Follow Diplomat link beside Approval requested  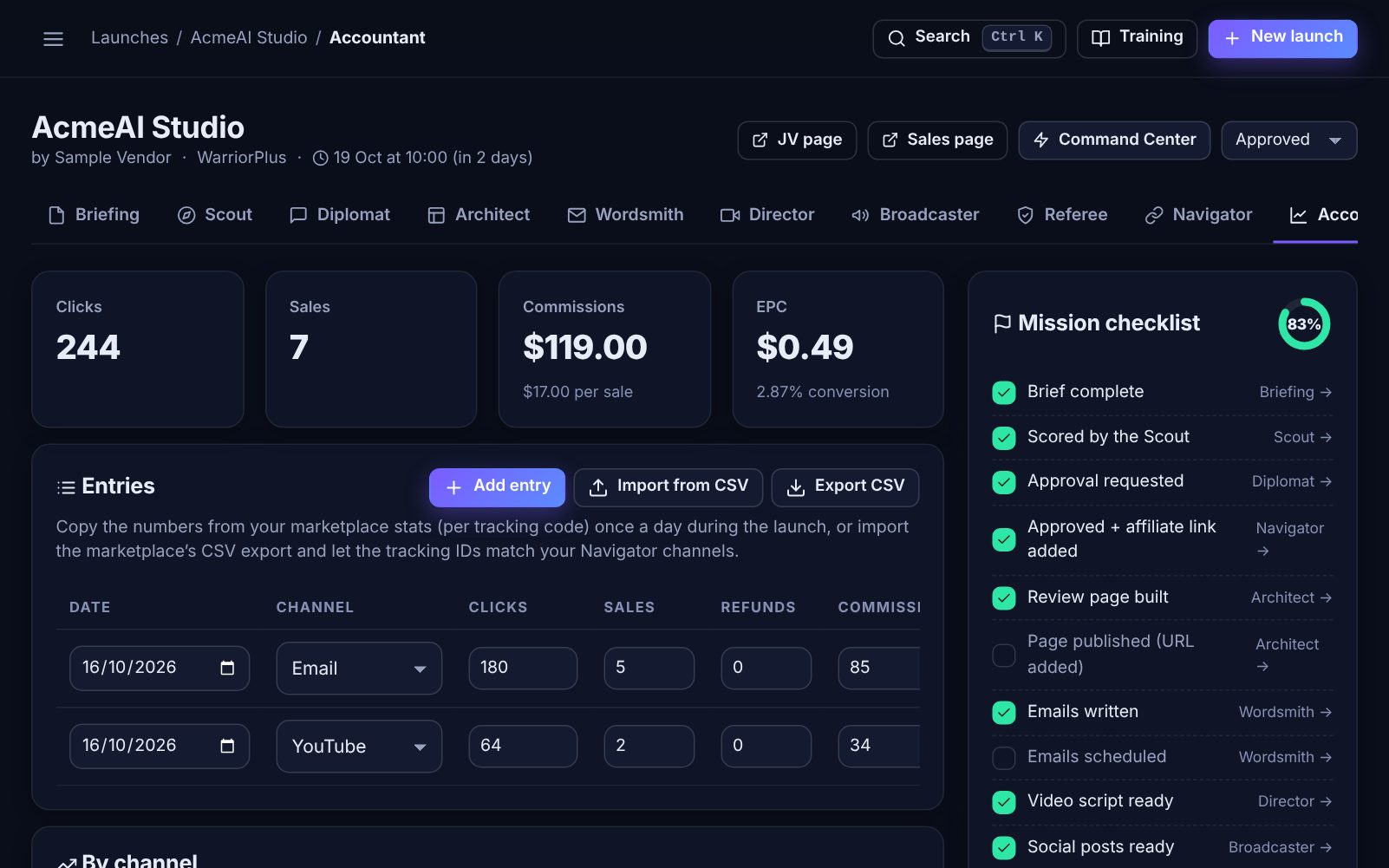tap(1292, 482)
